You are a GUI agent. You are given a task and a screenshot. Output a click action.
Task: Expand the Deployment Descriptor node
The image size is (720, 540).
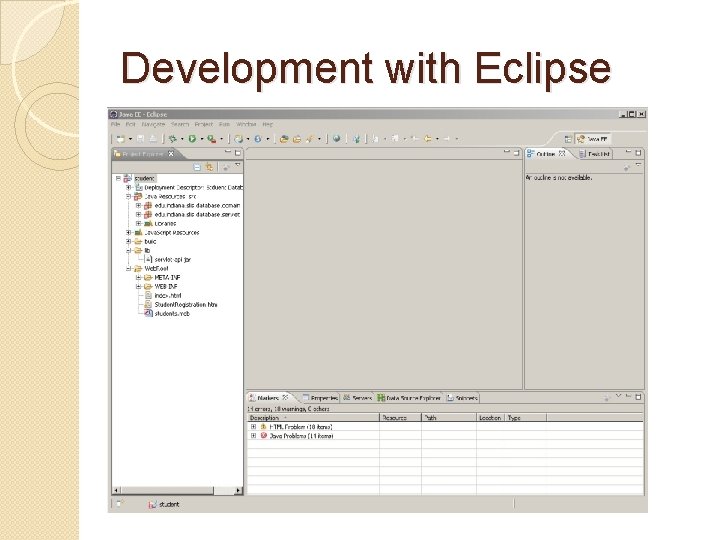tap(129, 187)
